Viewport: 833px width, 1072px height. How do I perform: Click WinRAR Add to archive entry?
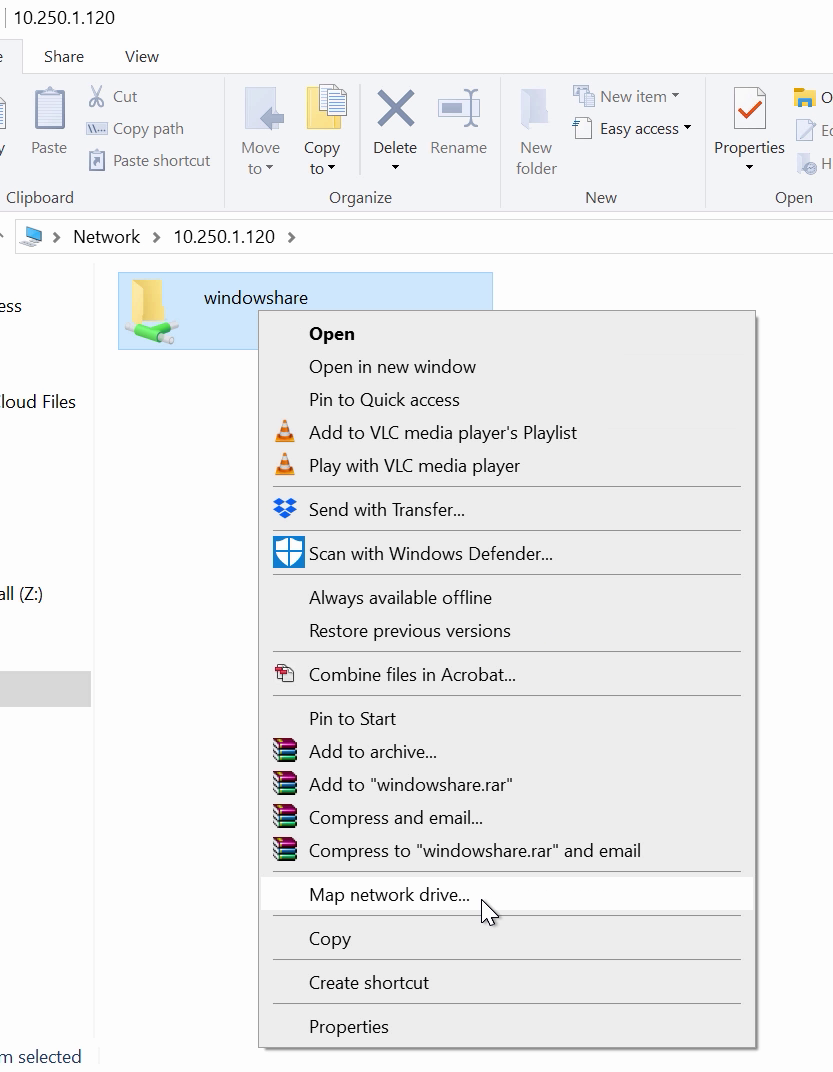coord(507,751)
